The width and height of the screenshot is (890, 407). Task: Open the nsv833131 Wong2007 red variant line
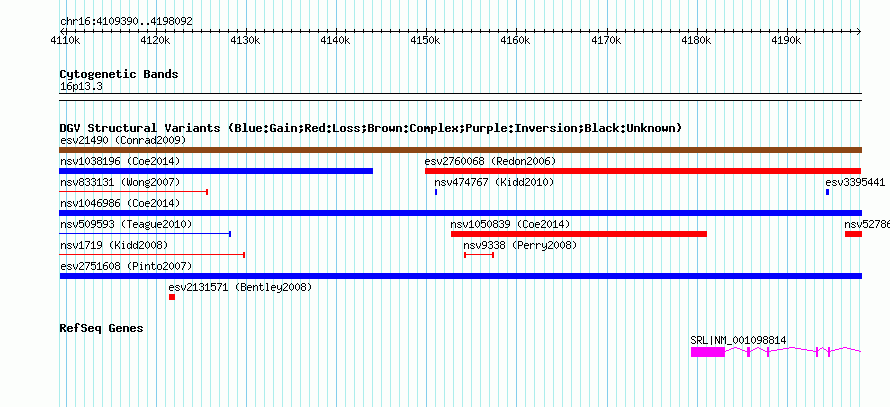[x=133, y=192]
